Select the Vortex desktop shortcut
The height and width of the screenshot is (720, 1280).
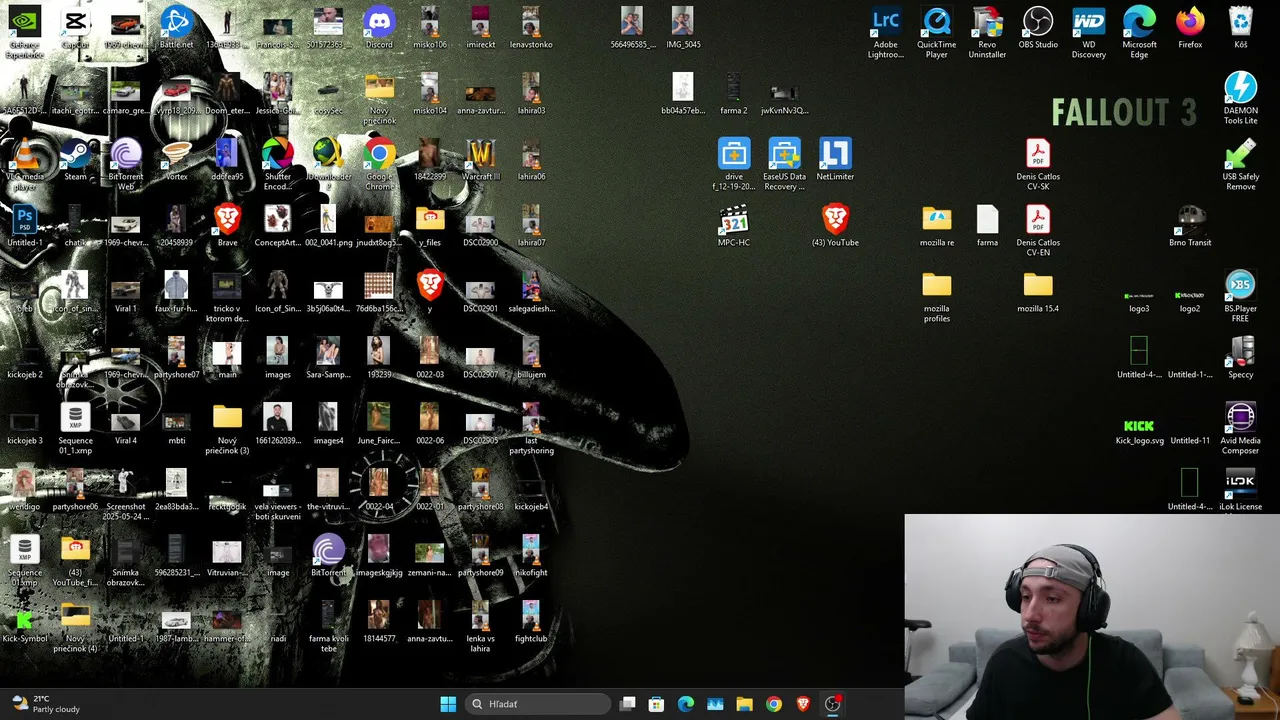click(176, 160)
